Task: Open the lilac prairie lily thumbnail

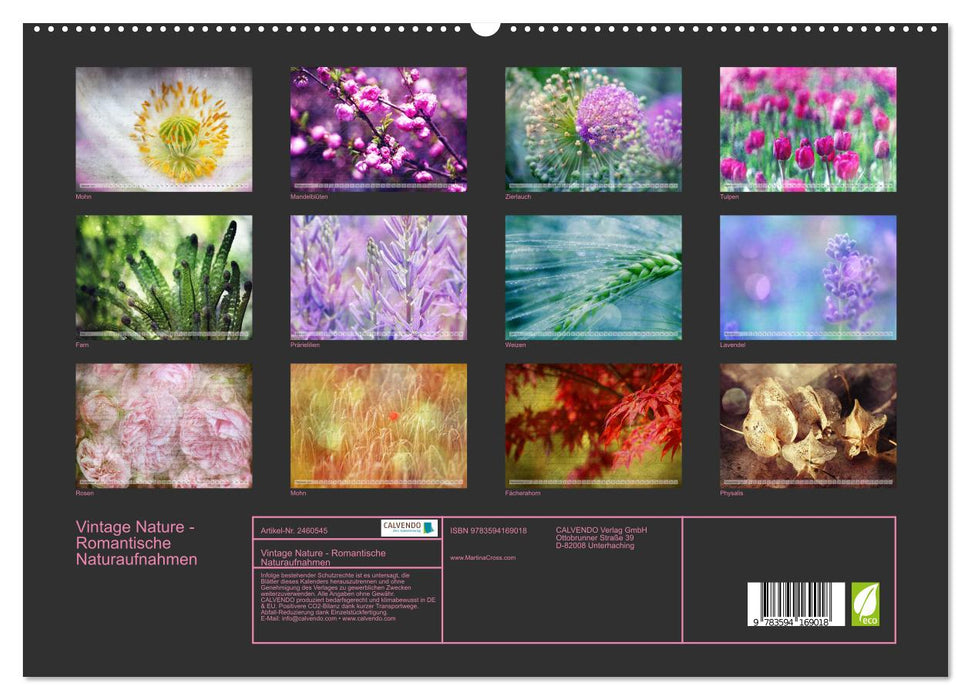Action: 378,277
